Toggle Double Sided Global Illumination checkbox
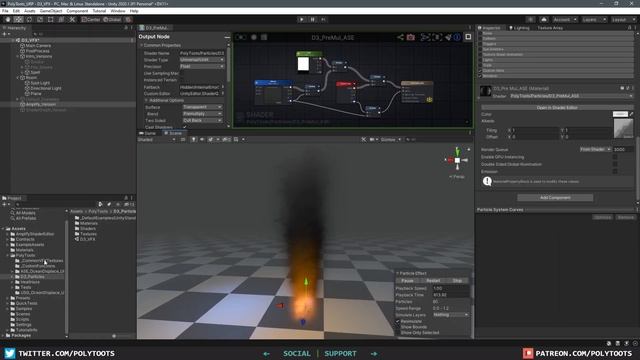Viewport: 640px width, 360px height. 615,164
